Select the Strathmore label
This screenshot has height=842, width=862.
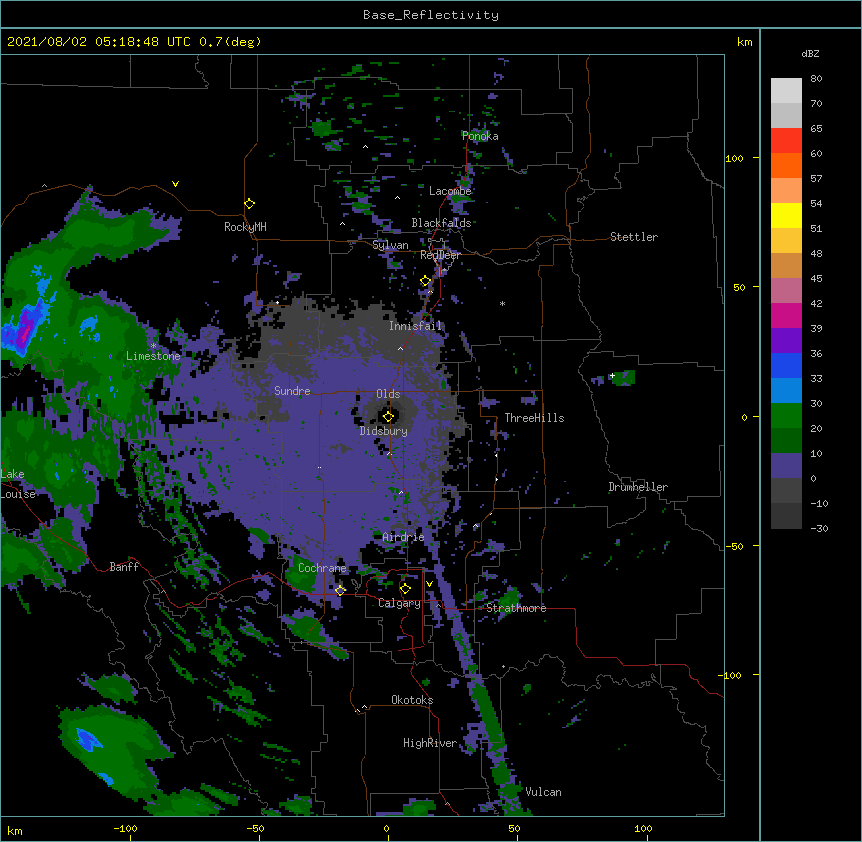coord(516,608)
